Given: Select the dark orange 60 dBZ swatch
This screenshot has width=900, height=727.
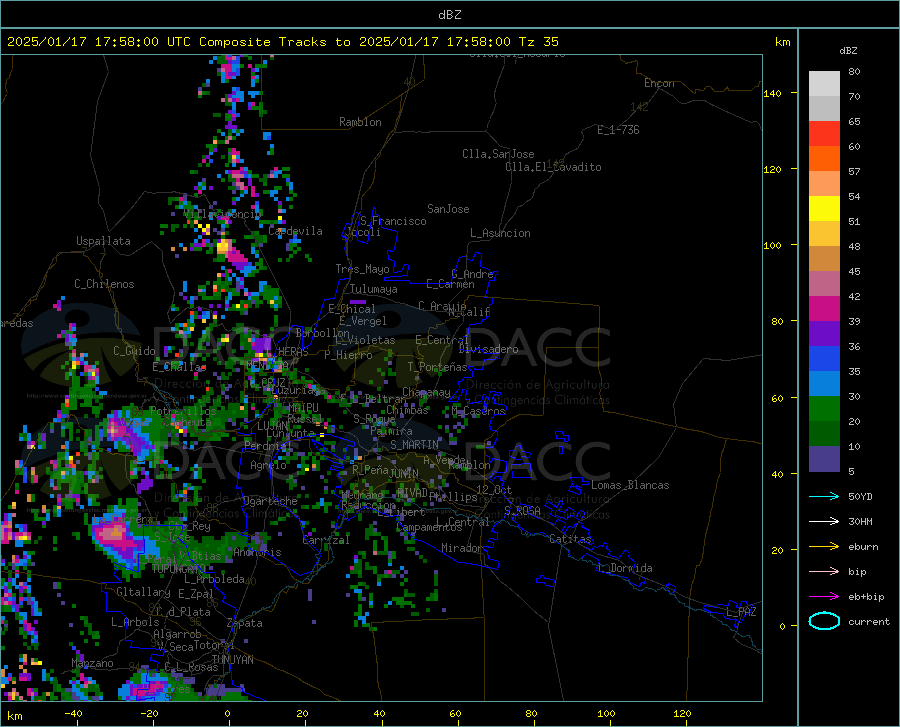Looking at the screenshot, I should point(824,158).
